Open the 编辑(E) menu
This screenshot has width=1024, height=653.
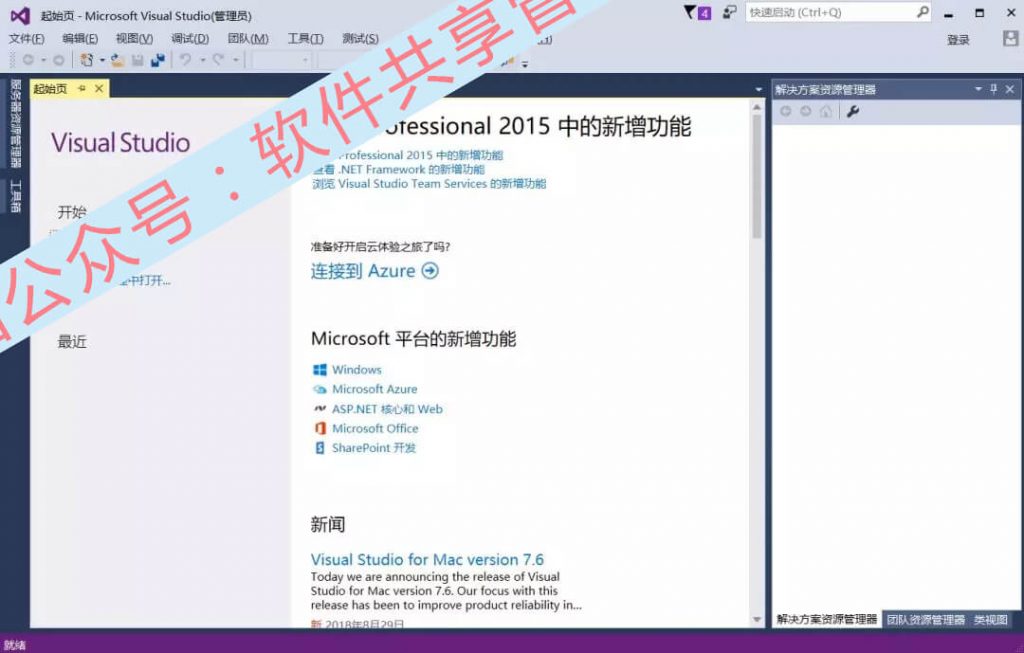[80, 39]
